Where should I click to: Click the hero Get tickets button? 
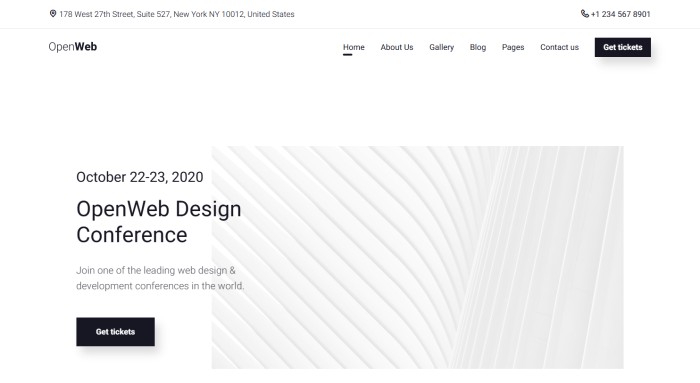pyautogui.click(x=116, y=332)
